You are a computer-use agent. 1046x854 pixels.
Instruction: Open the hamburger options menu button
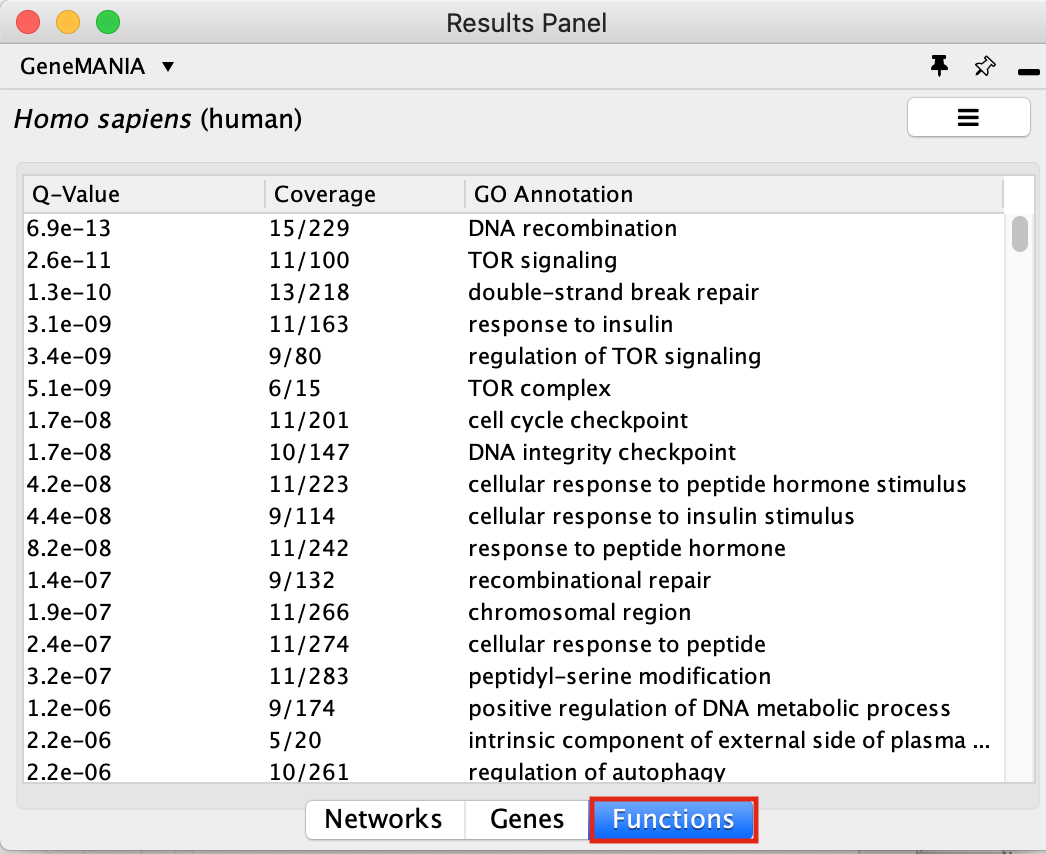click(x=967, y=117)
